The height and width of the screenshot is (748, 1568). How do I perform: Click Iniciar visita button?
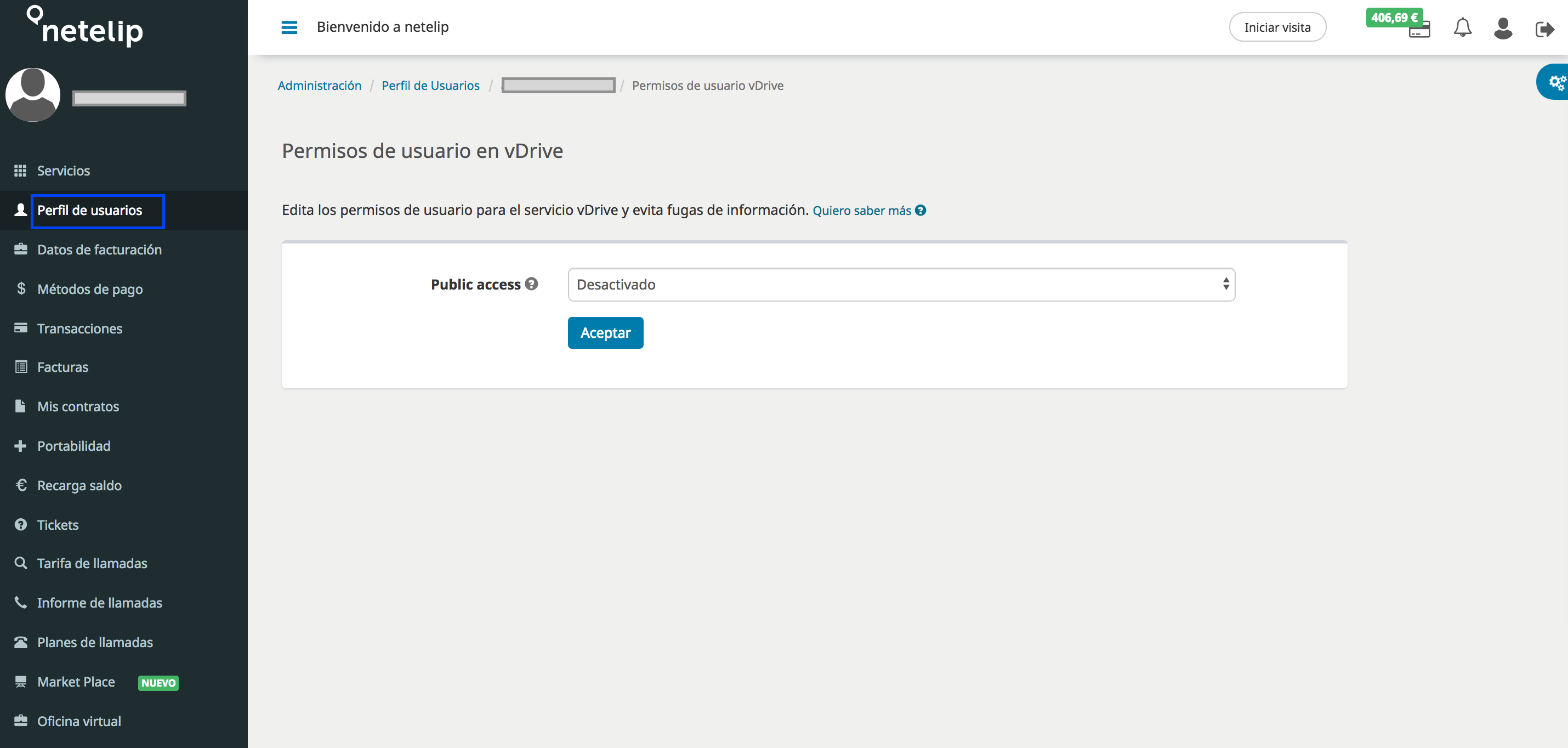tap(1277, 27)
